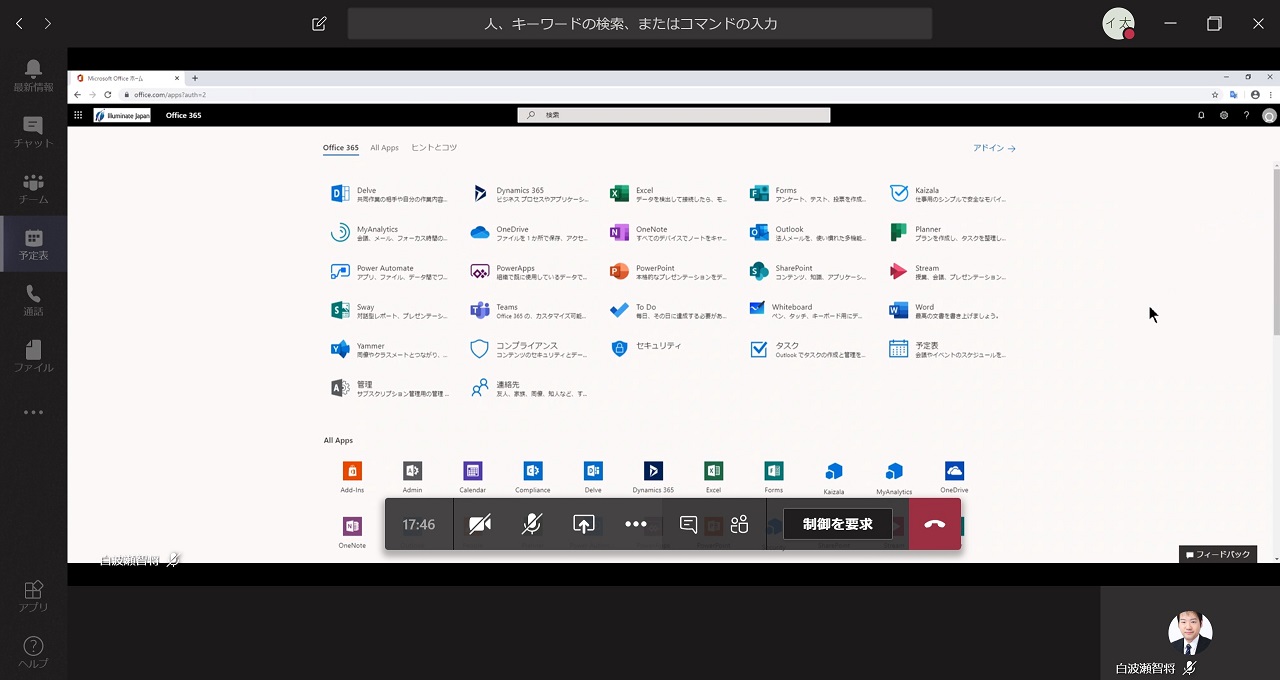Open Excel in the Office 365 list
This screenshot has height=680, width=1280.
(x=668, y=194)
